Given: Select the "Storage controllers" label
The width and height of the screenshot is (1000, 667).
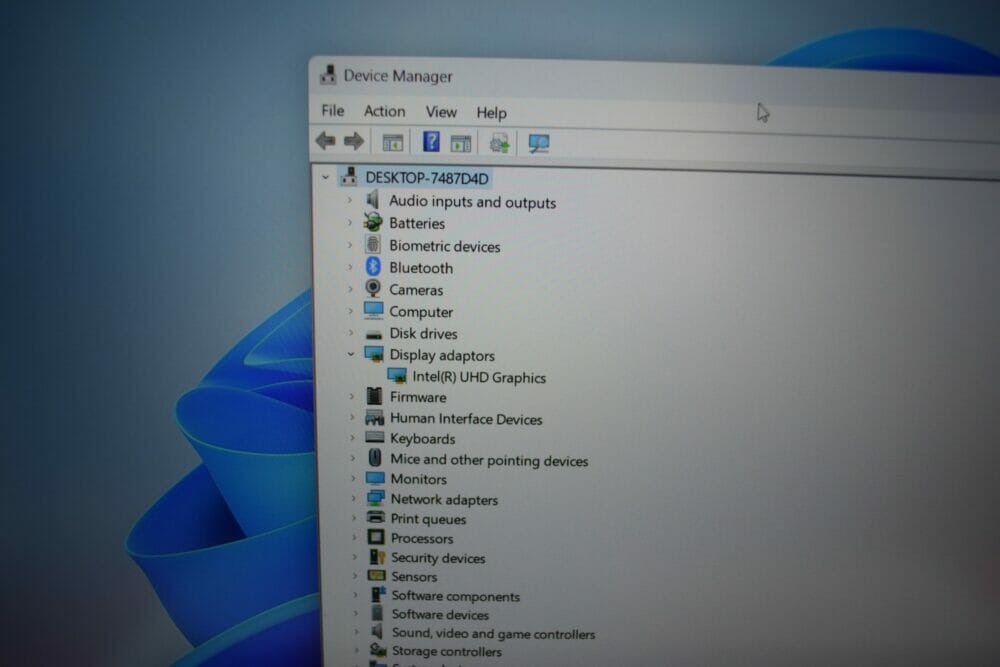Looking at the screenshot, I should point(446,651).
